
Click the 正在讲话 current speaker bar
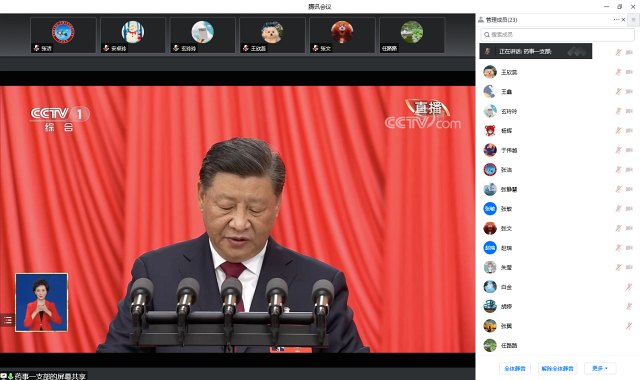point(536,51)
